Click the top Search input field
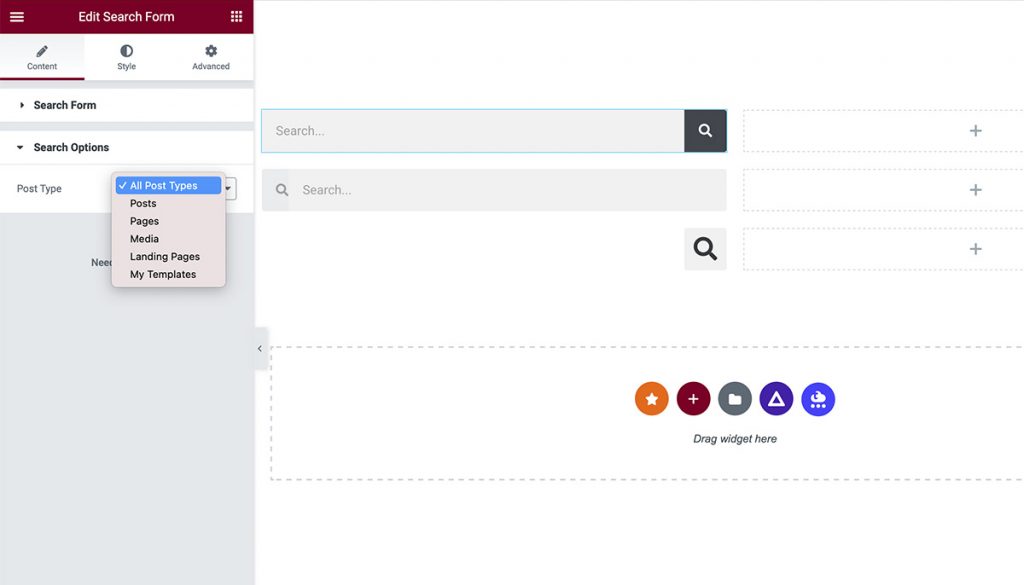Screen dimensions: 1024x585 [472, 131]
